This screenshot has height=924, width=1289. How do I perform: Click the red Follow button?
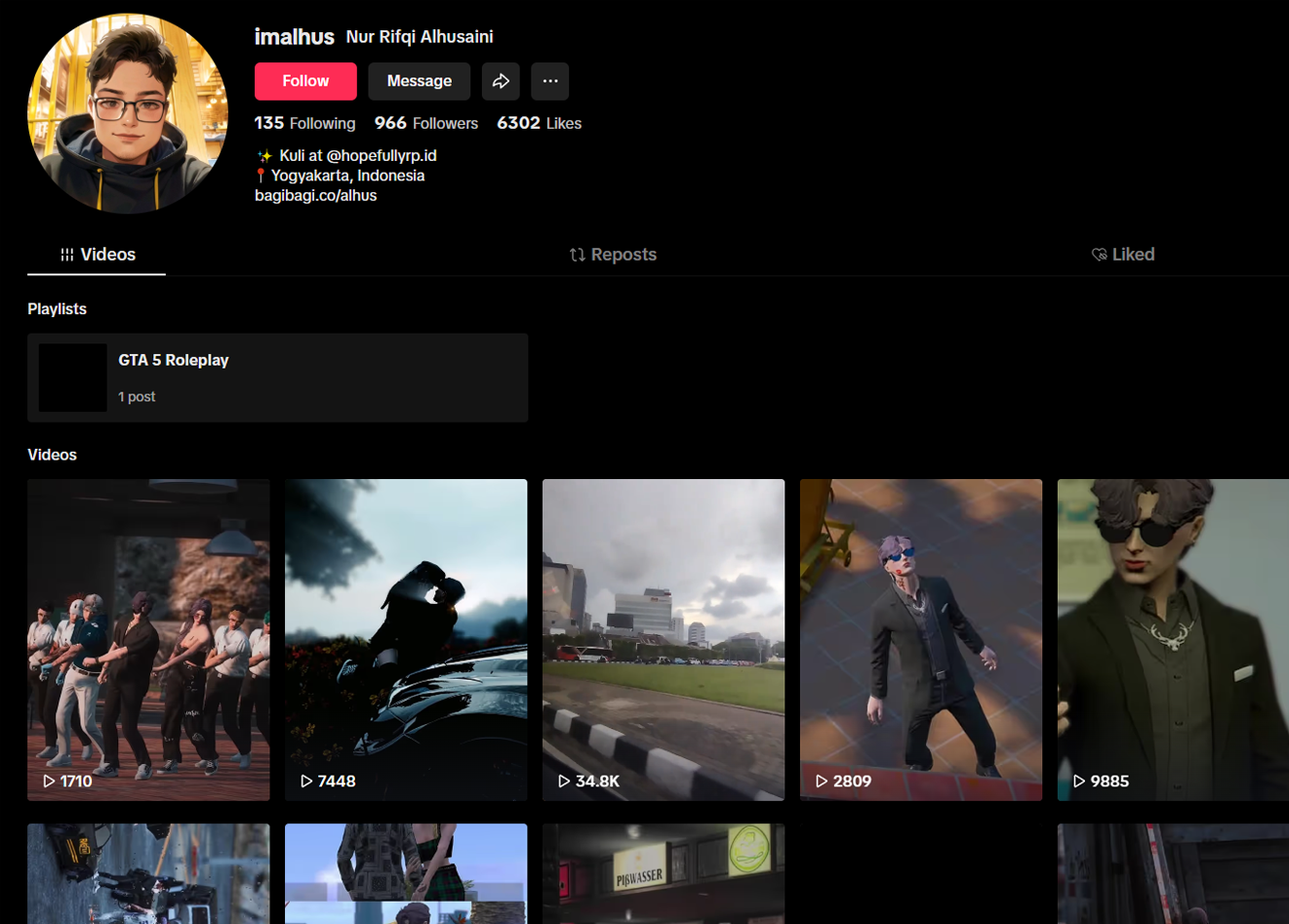coord(305,81)
